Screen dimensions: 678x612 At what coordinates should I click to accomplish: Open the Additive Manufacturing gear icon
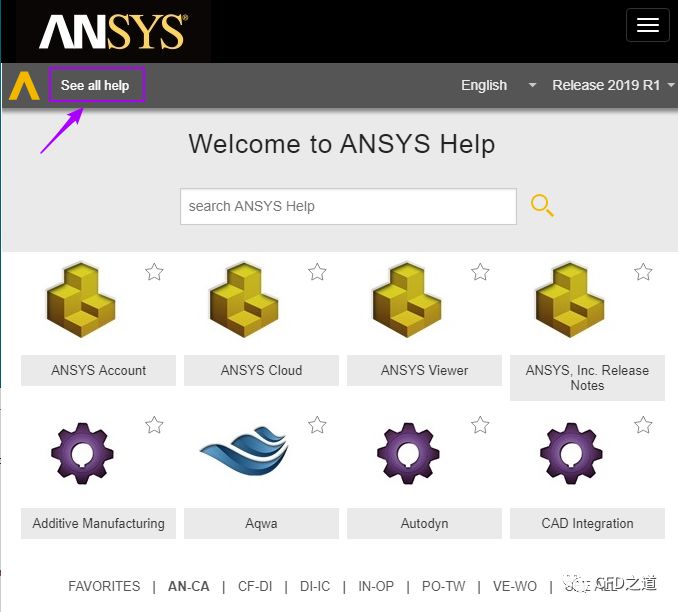[82, 453]
